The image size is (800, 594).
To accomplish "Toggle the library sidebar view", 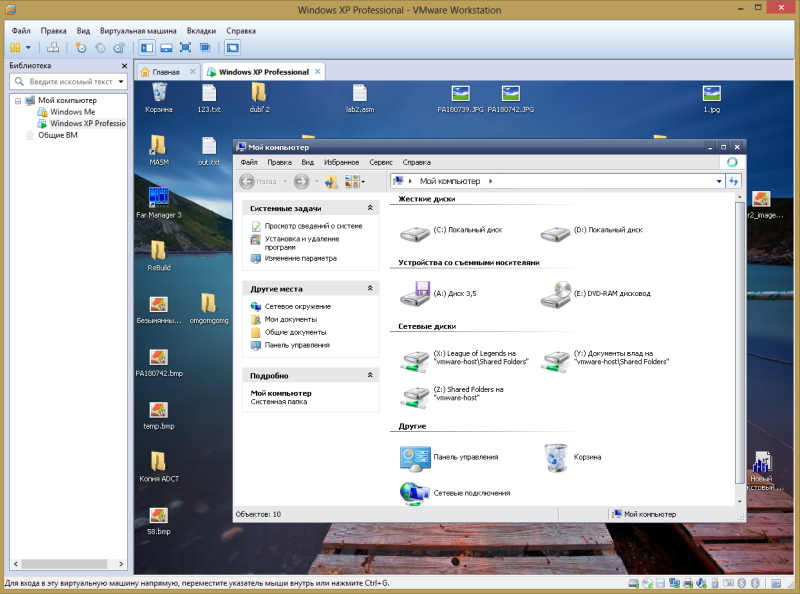I will [x=147, y=47].
